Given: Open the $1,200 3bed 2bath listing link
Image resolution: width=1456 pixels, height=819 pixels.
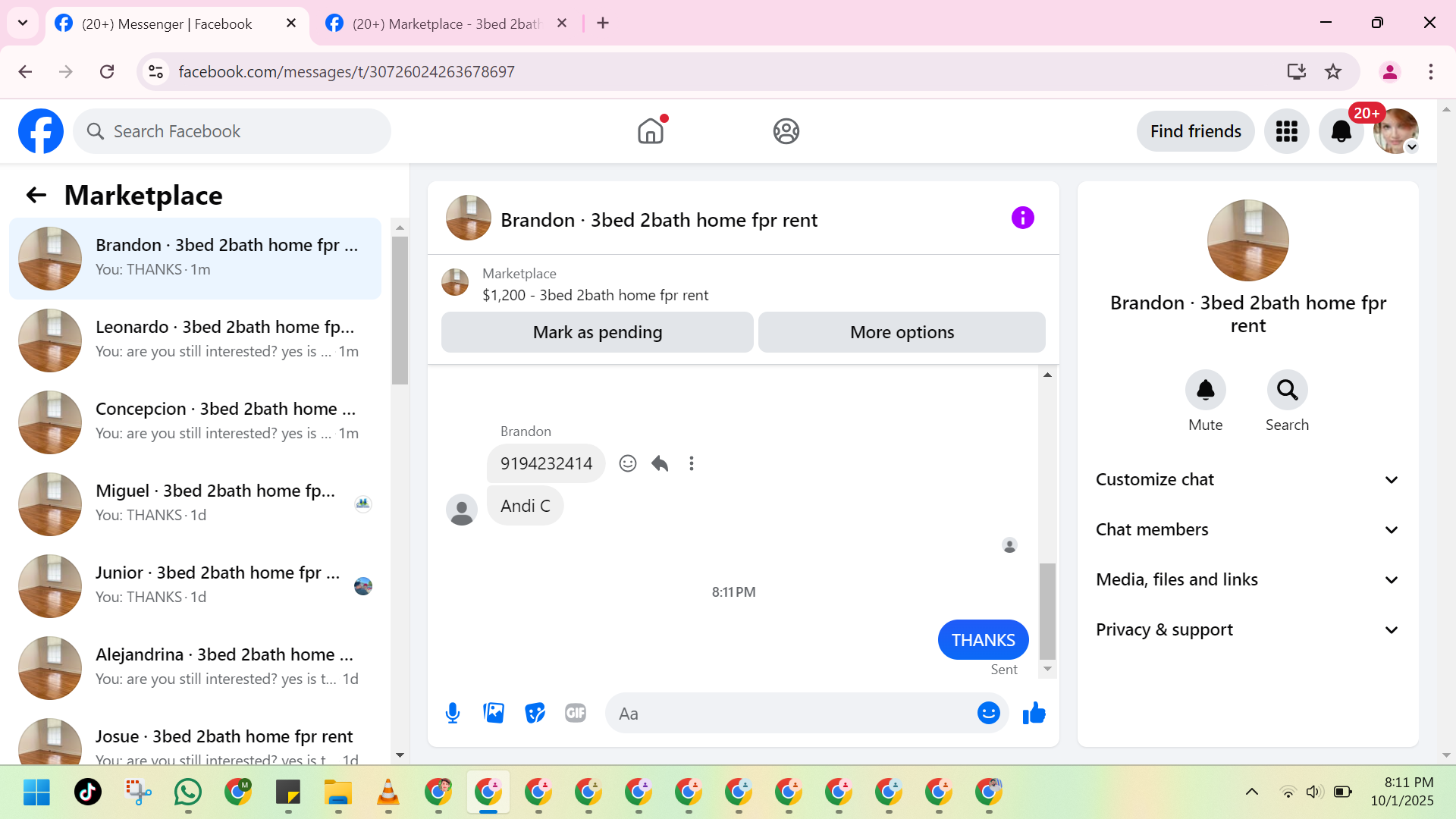Looking at the screenshot, I should 595,296.
